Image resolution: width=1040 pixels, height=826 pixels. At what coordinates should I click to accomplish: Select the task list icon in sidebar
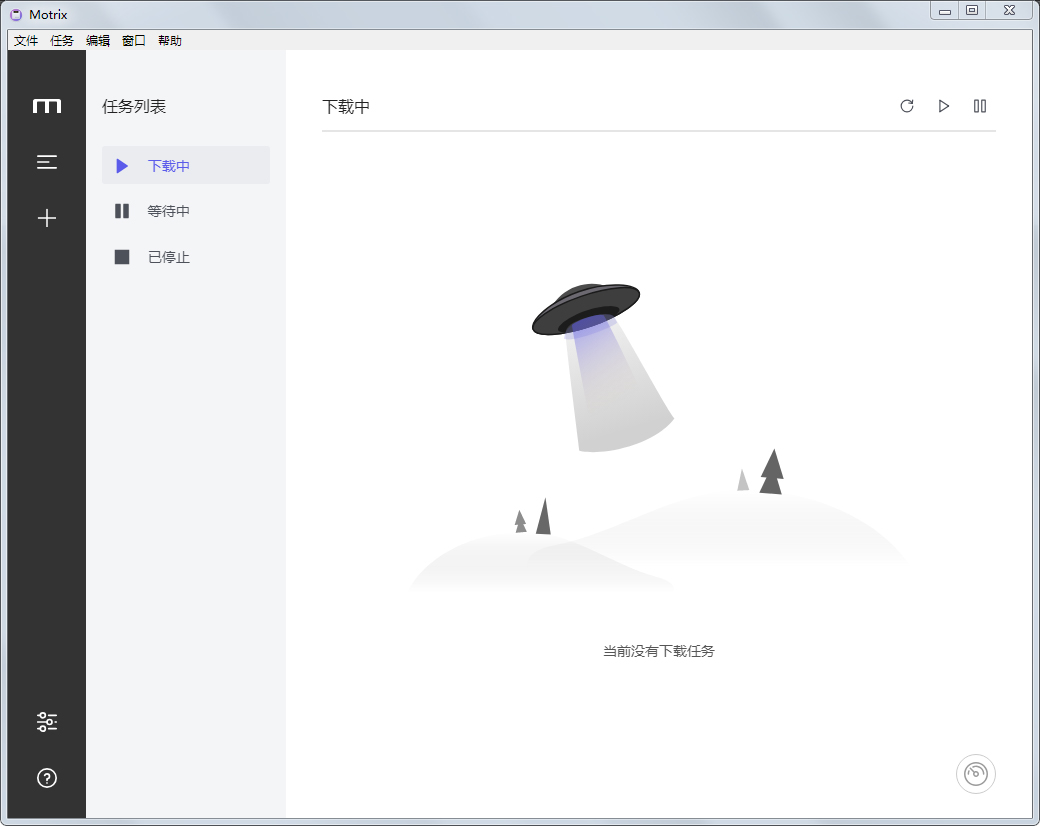click(x=46, y=162)
